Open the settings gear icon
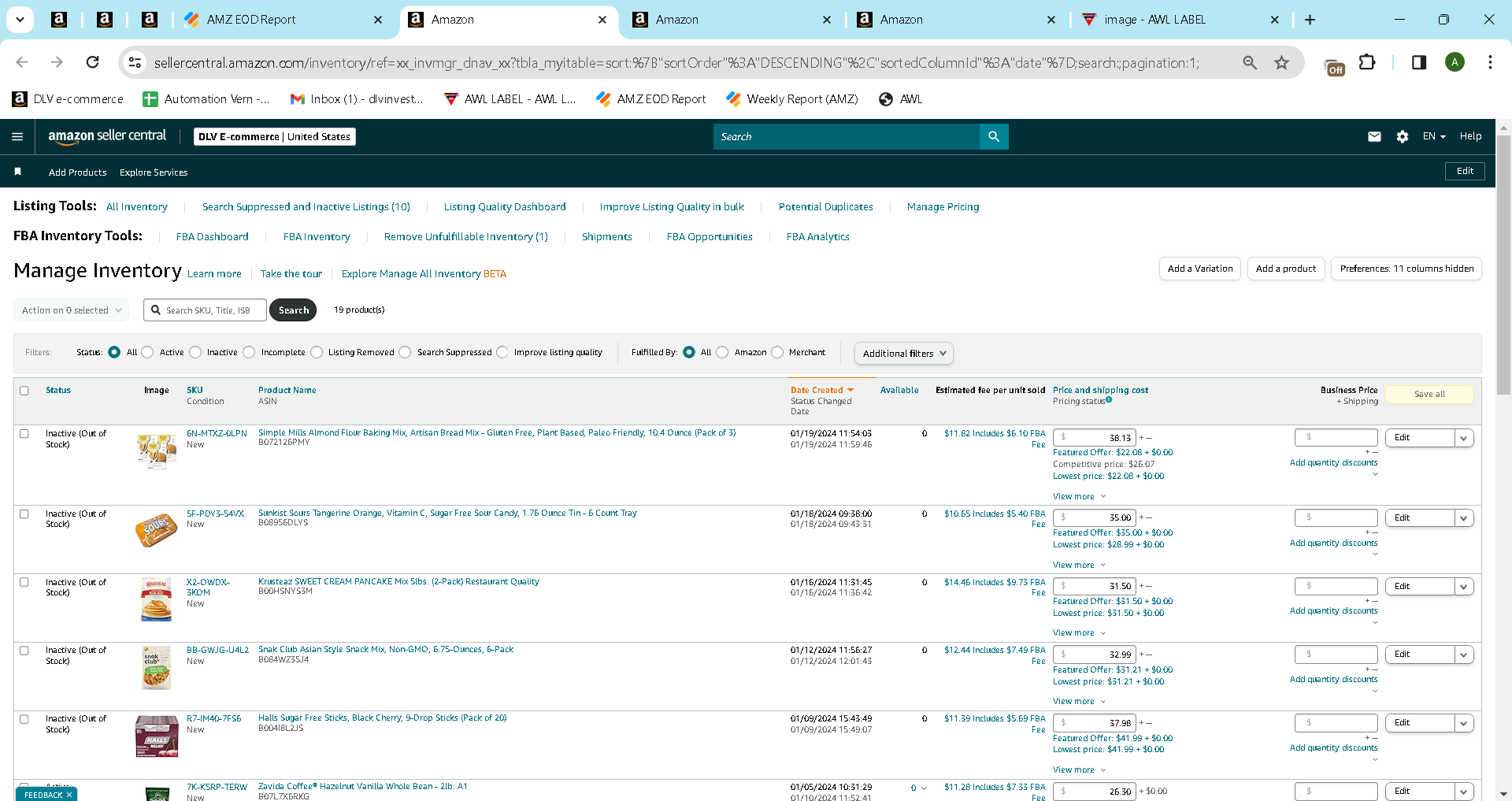The height and width of the screenshot is (801, 1512). coord(1402,136)
